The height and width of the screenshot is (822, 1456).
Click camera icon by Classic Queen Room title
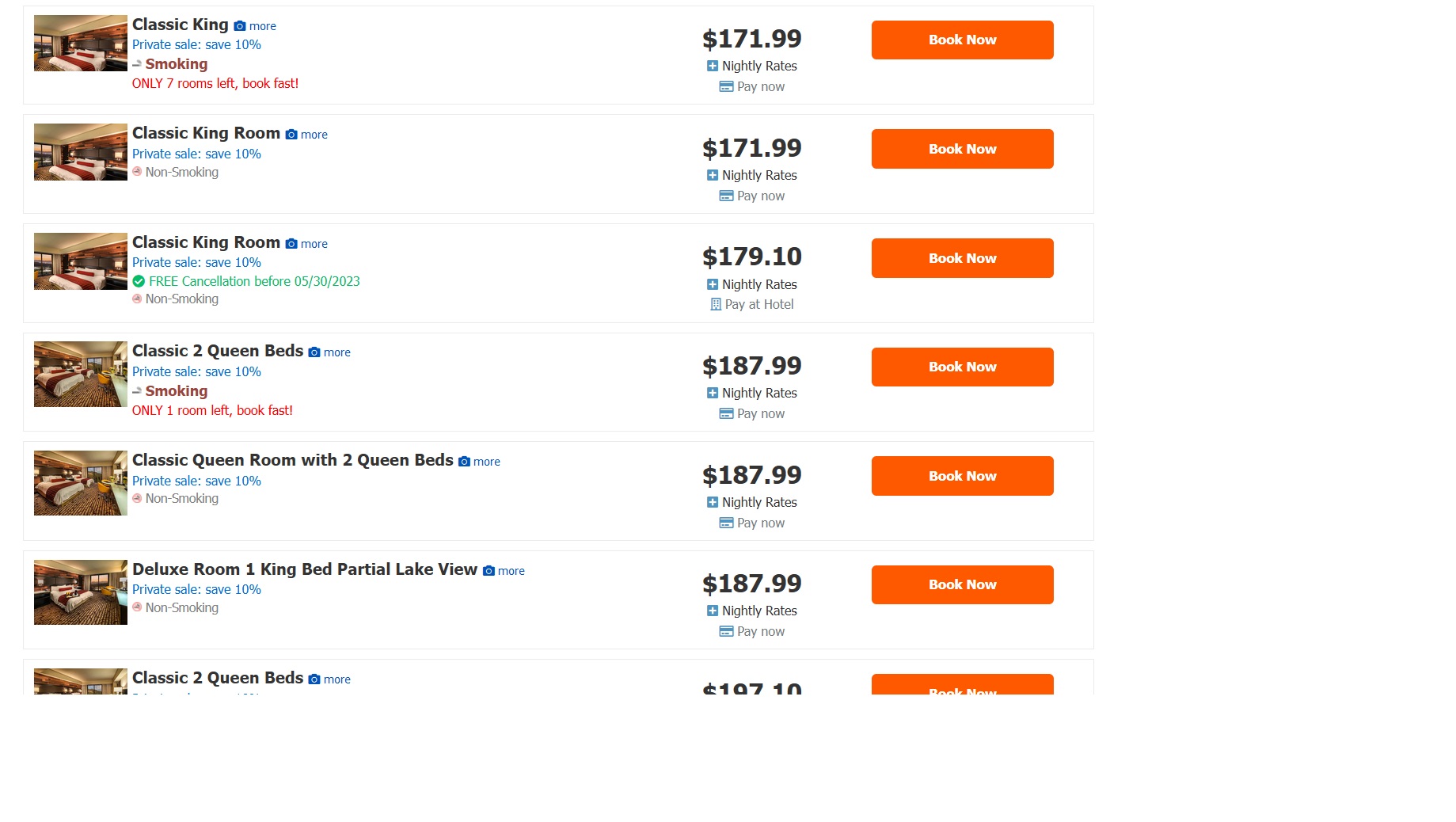(x=464, y=462)
